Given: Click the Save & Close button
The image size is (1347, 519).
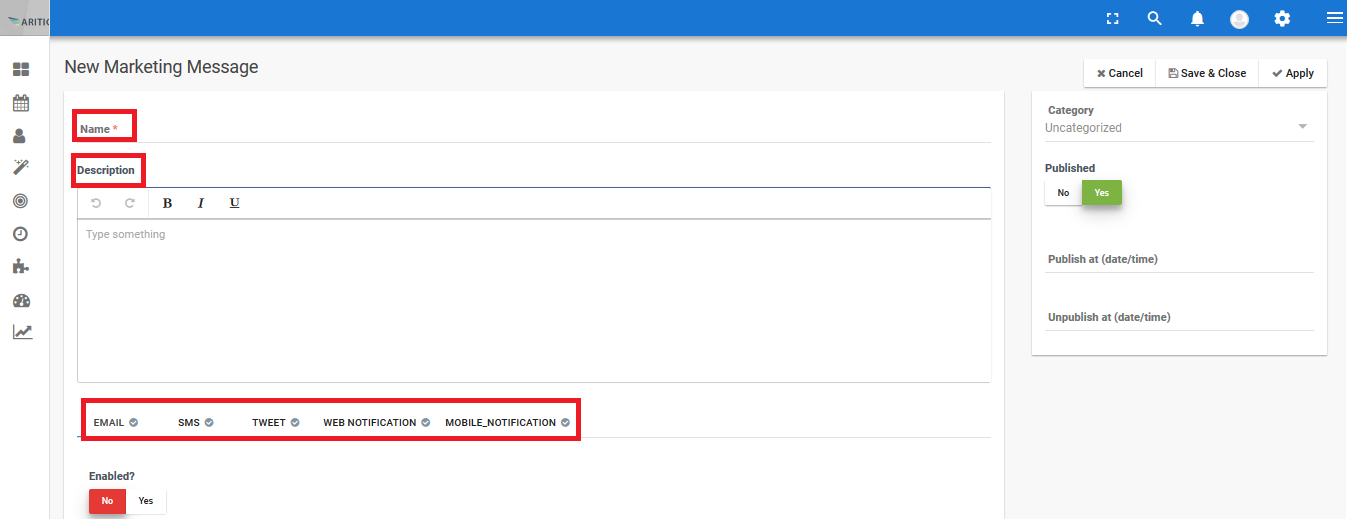Looking at the screenshot, I should [x=1206, y=73].
